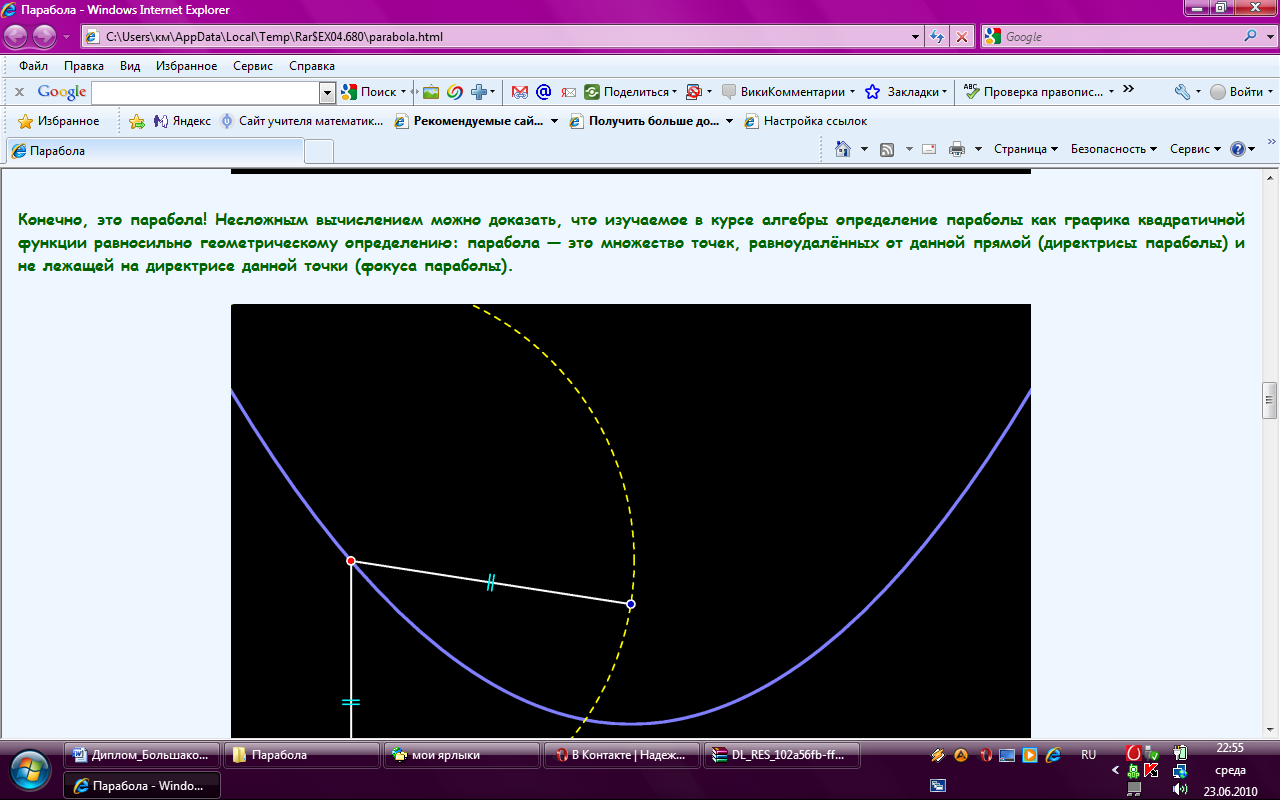Screen dimensions: 1280x800
Task: Click the RSS feeds icon
Action: click(887, 149)
